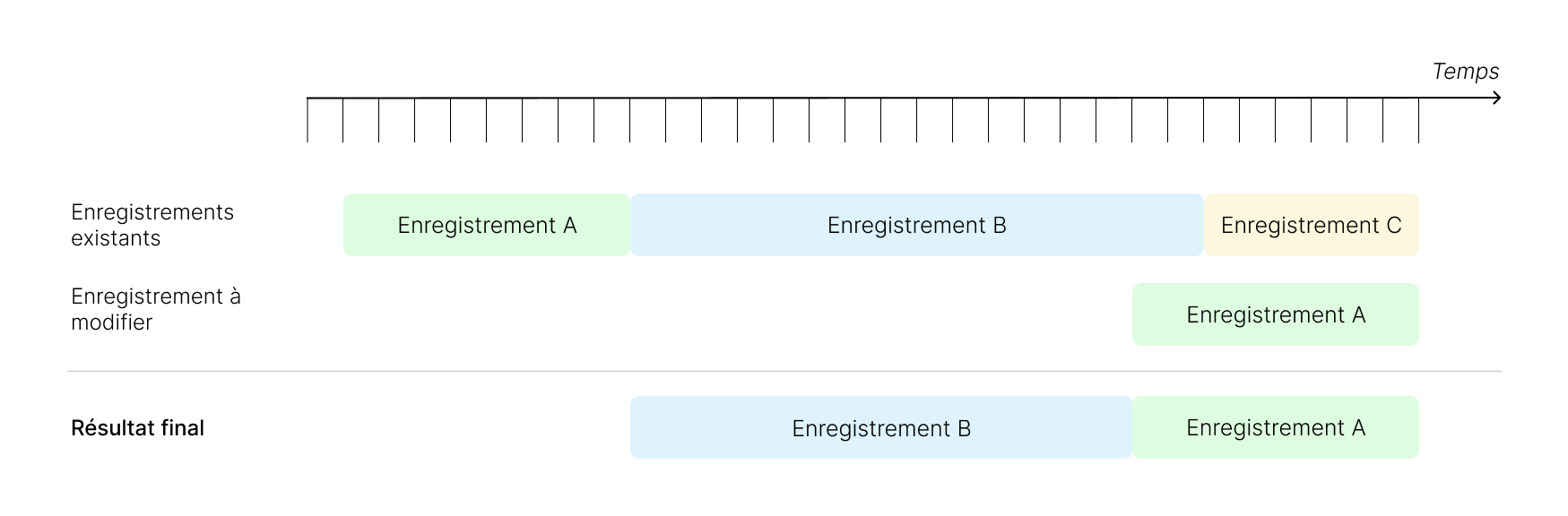Select blue "Enregistrement B" in the existing records row
Screen dimensions: 1568x516
(x=916, y=225)
